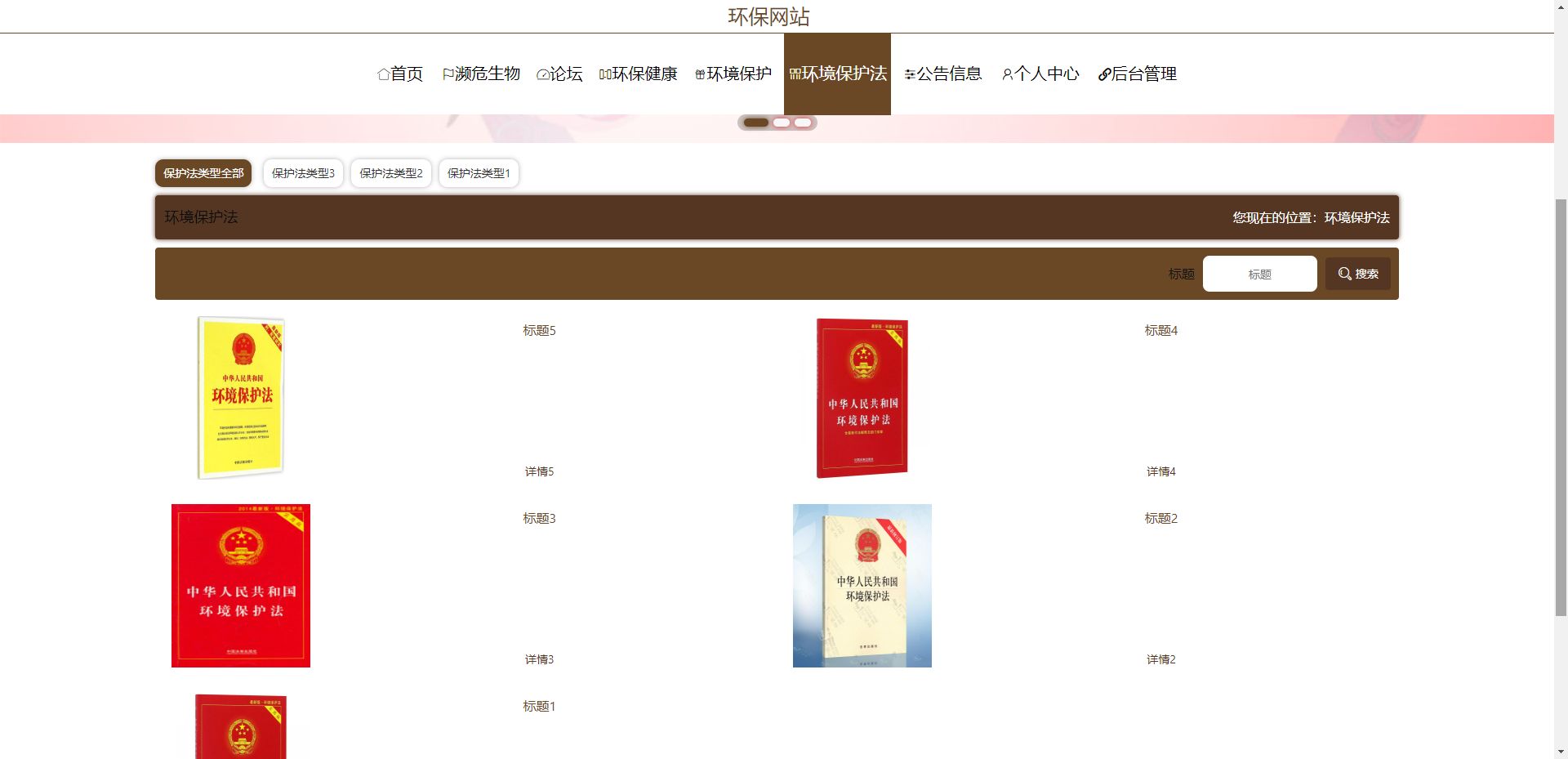Click the user icon beside 个人中心

pyautogui.click(x=1008, y=74)
